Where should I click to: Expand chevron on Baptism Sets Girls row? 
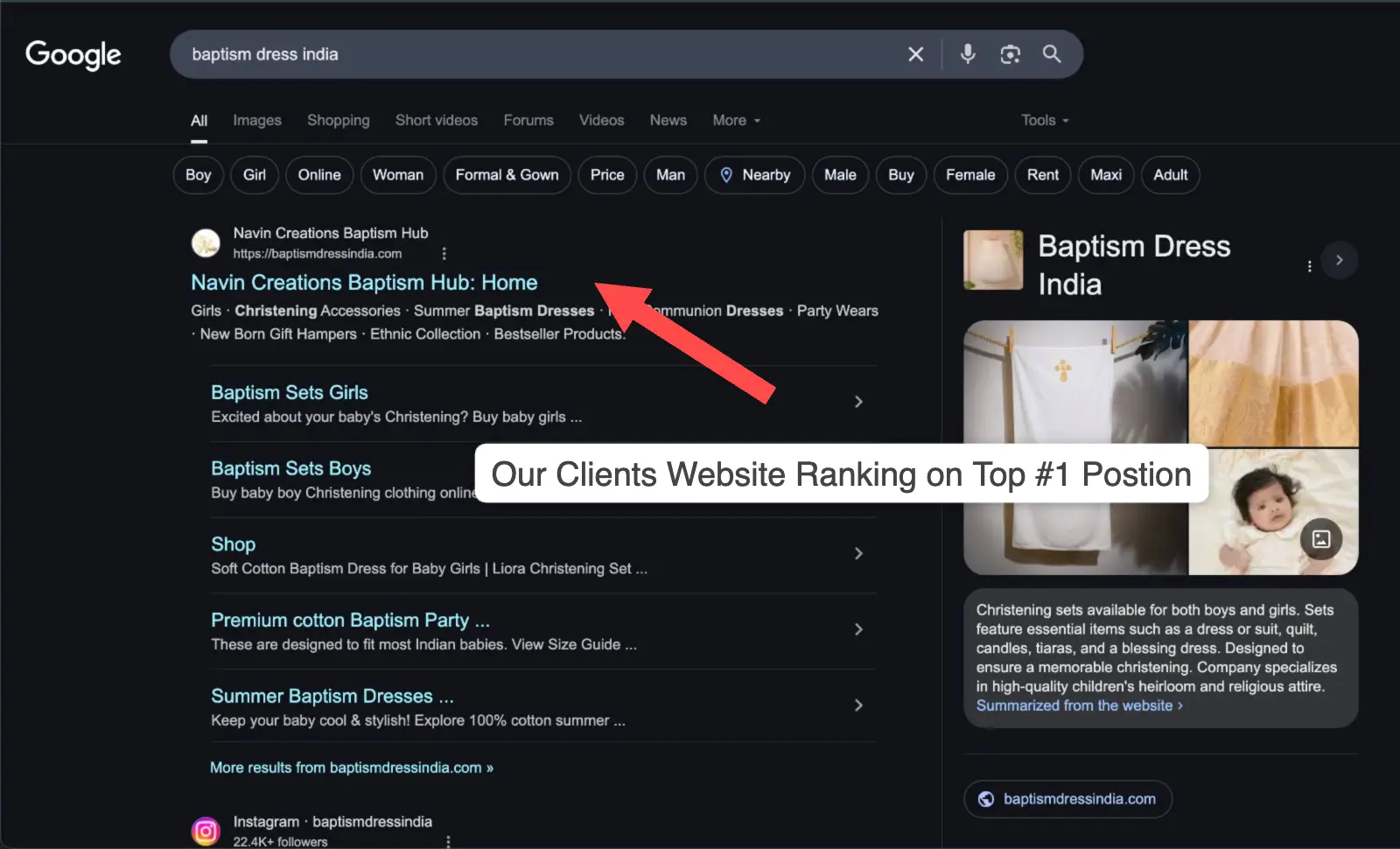[858, 402]
